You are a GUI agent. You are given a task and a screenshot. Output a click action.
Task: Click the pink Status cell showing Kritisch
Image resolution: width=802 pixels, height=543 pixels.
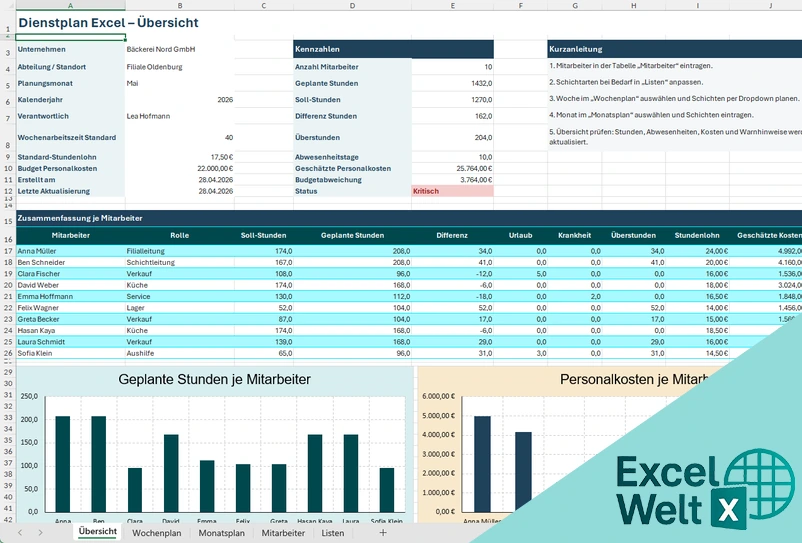452,190
